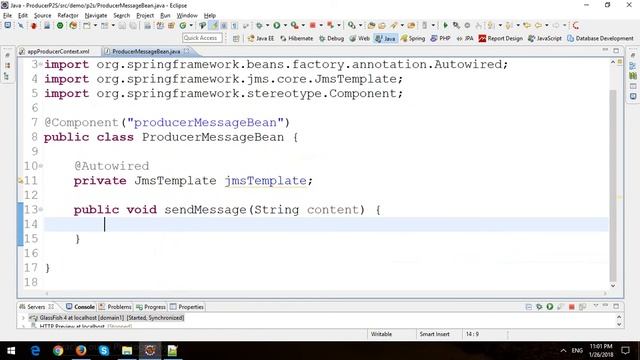The image size is (640, 360).
Task: Switch to Database Development perspective
Action: point(600,38)
